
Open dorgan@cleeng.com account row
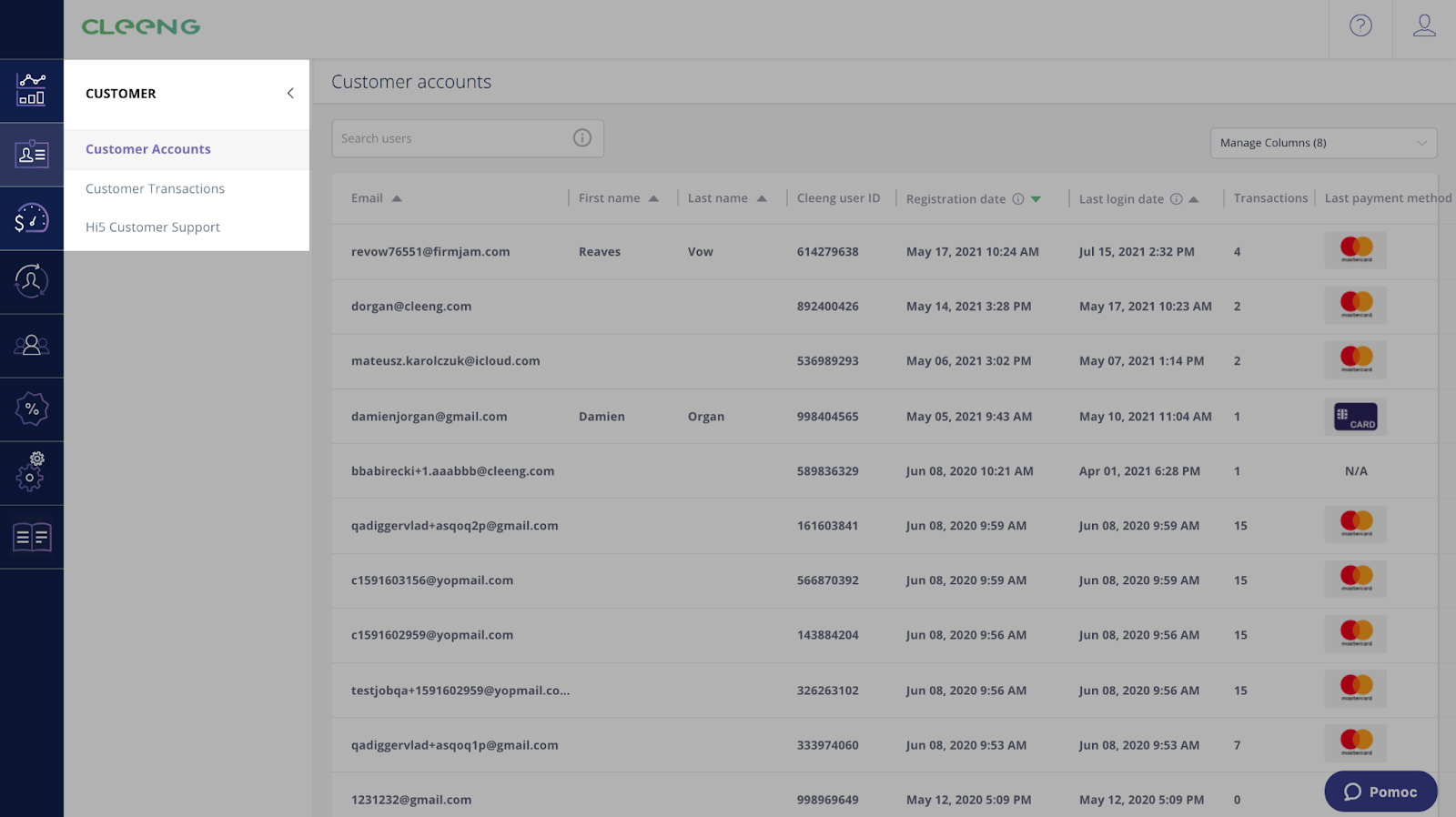885,307
